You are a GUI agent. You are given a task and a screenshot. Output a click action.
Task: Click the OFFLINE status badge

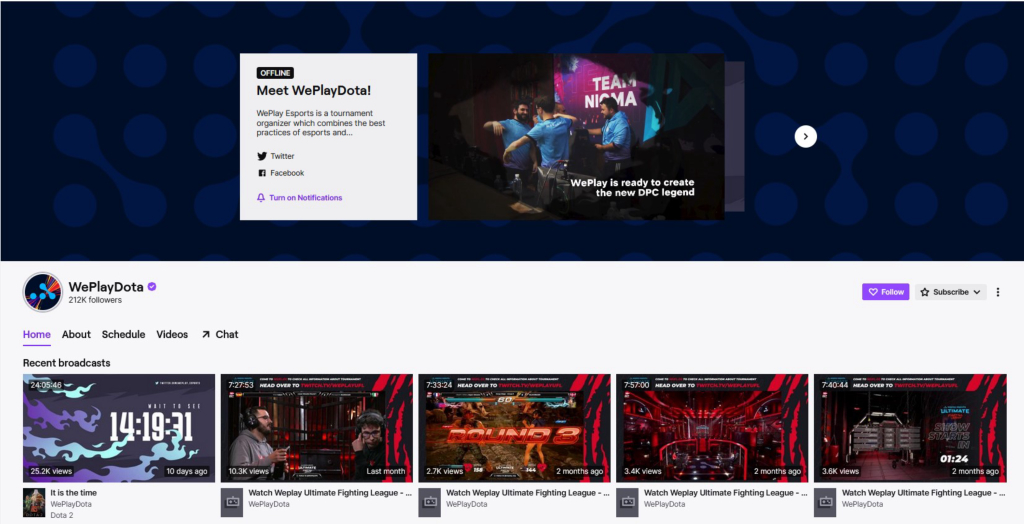coord(275,73)
